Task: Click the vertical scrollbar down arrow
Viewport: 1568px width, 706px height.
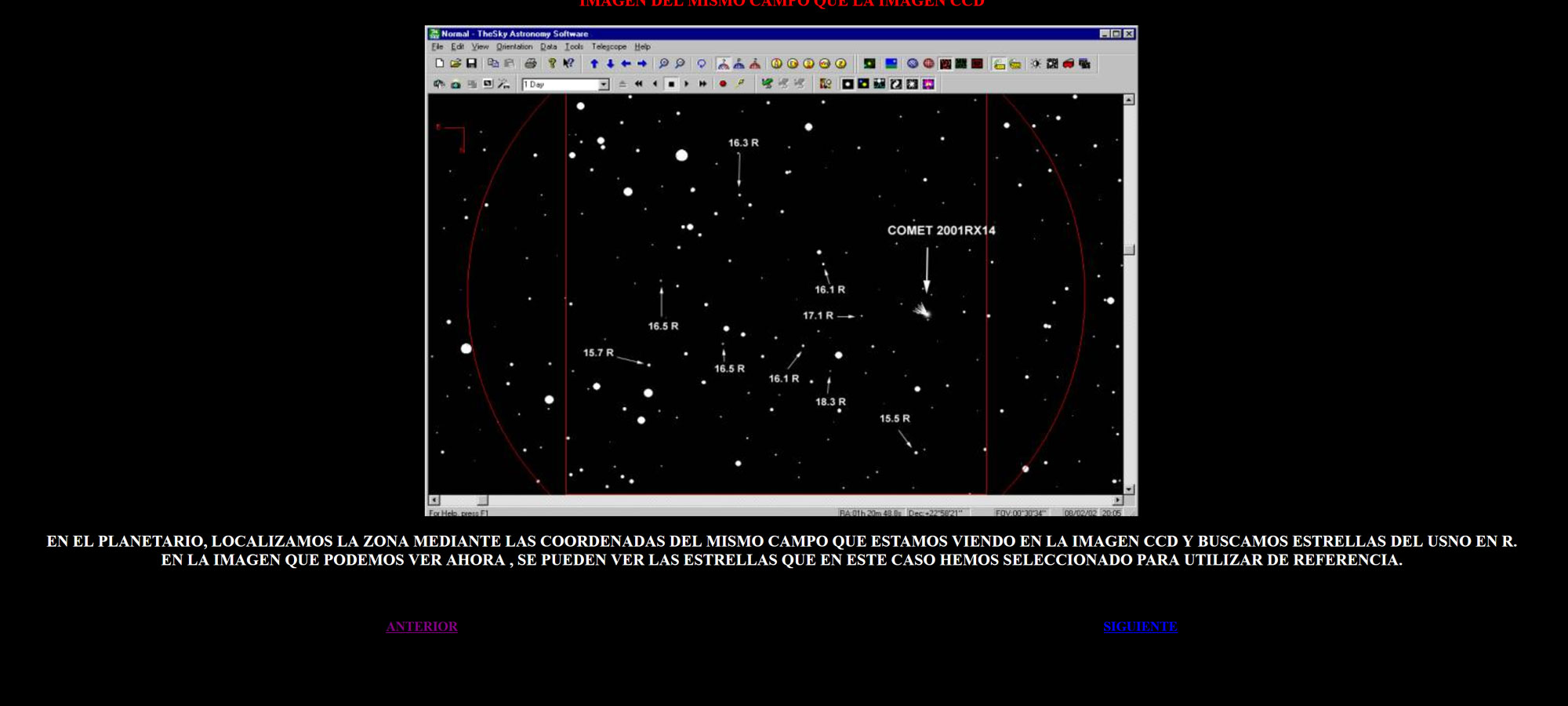Action: [x=1129, y=489]
